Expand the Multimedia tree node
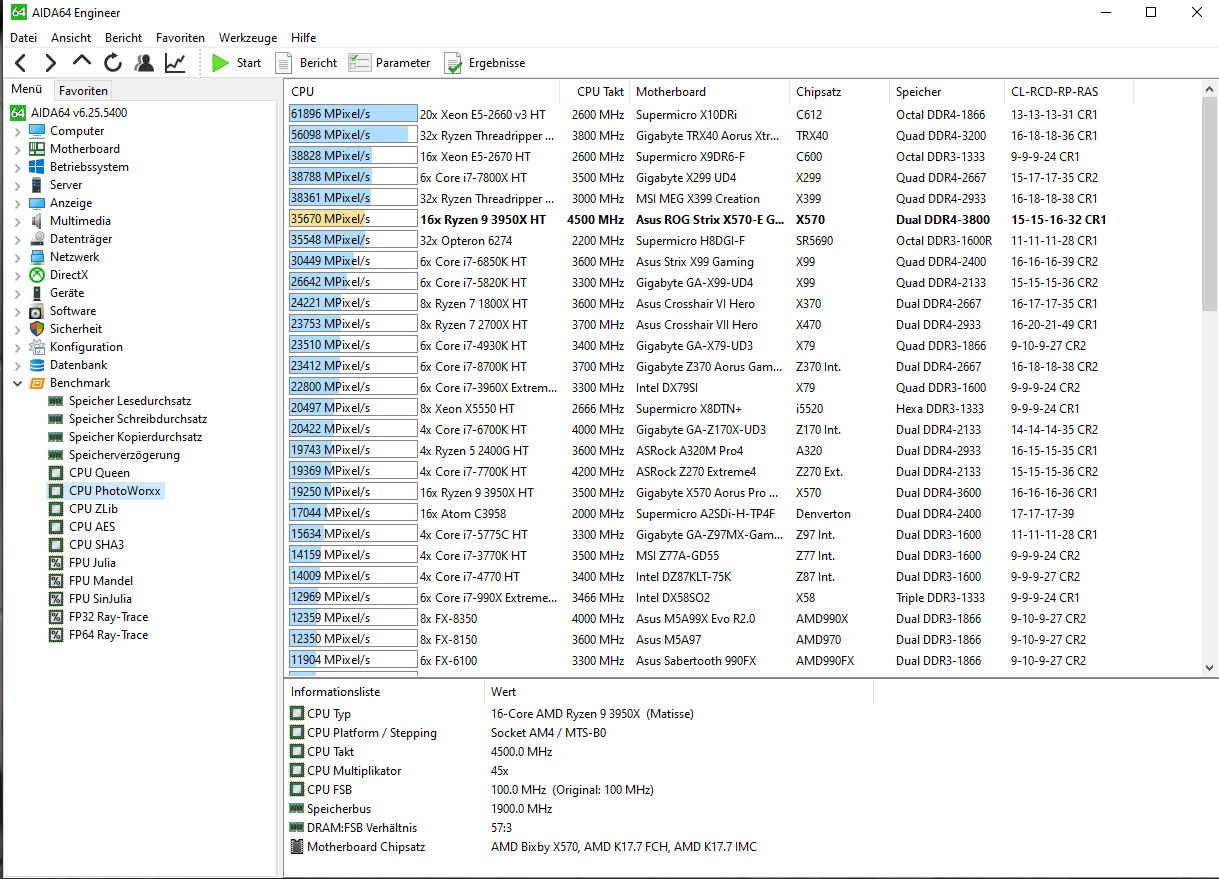The height and width of the screenshot is (879, 1219). click(x=17, y=221)
